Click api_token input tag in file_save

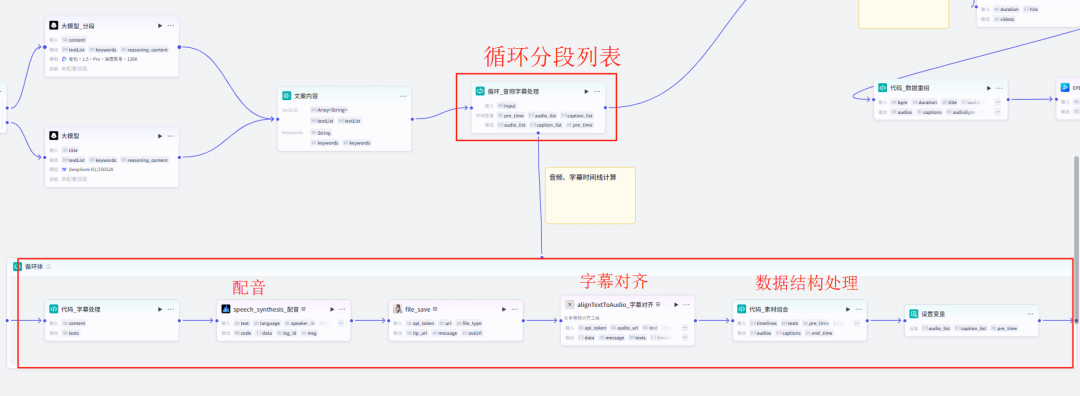[x=421, y=323]
